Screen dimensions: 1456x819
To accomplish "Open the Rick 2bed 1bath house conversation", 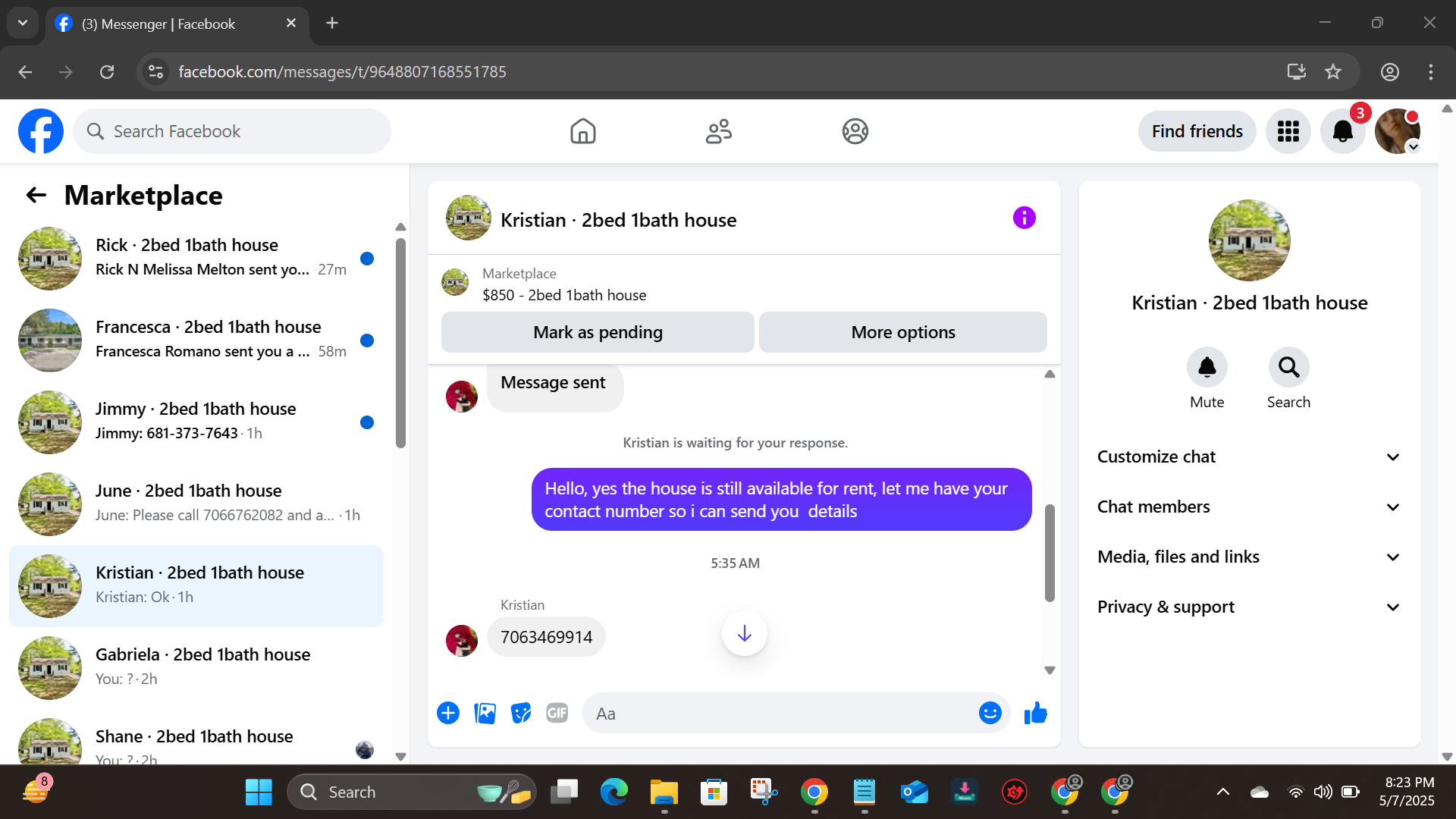I will click(x=197, y=258).
